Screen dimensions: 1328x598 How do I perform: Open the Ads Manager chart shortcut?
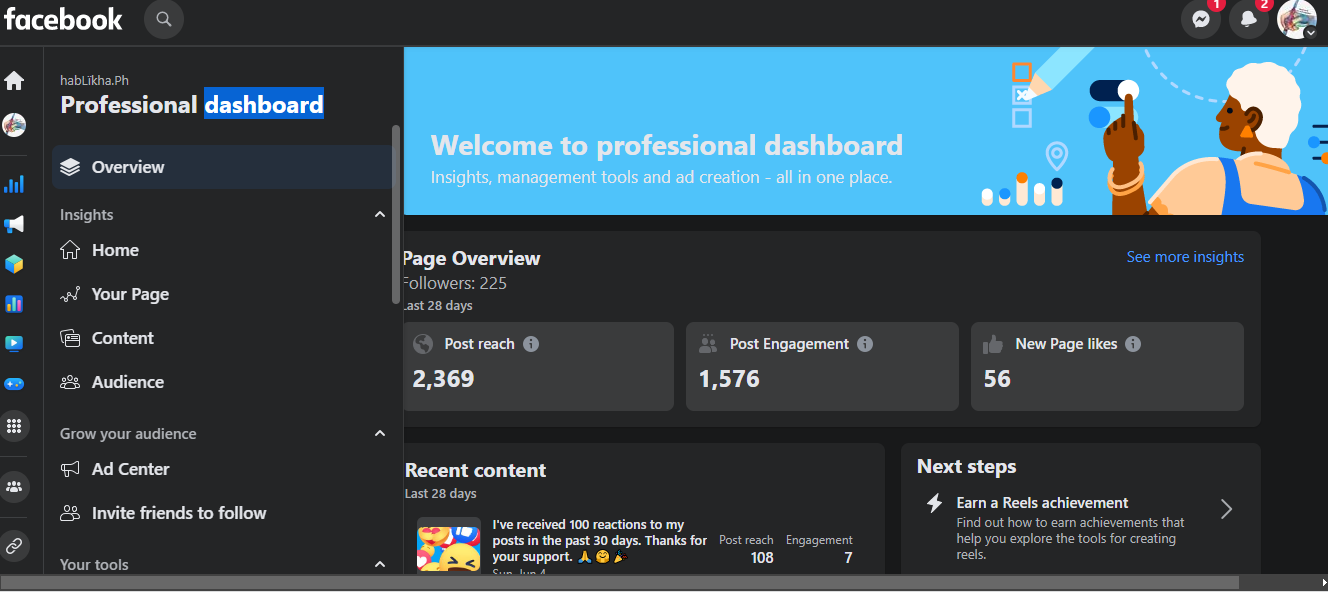(14, 303)
